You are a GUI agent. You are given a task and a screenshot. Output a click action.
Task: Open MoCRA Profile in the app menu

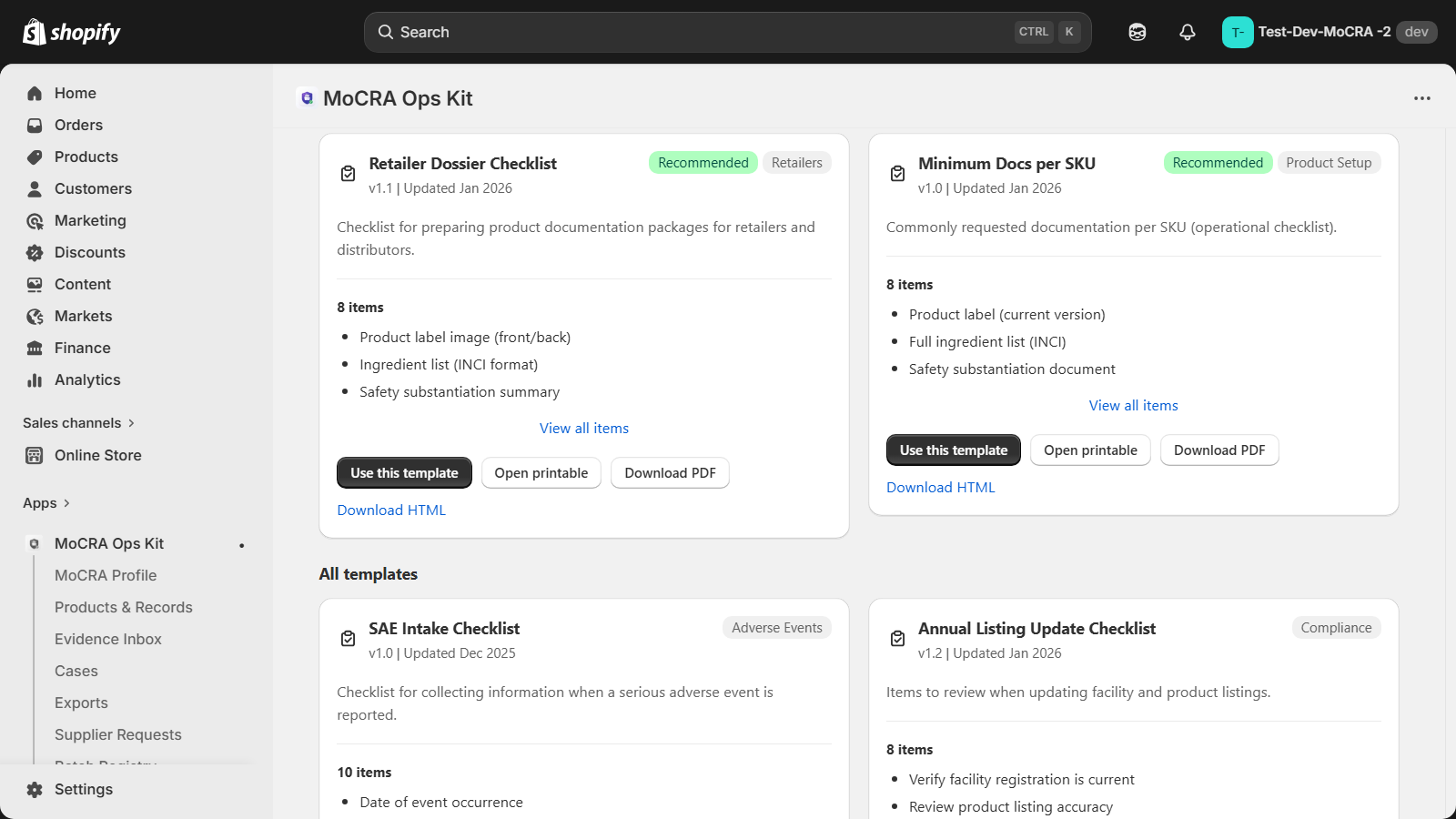click(x=106, y=575)
